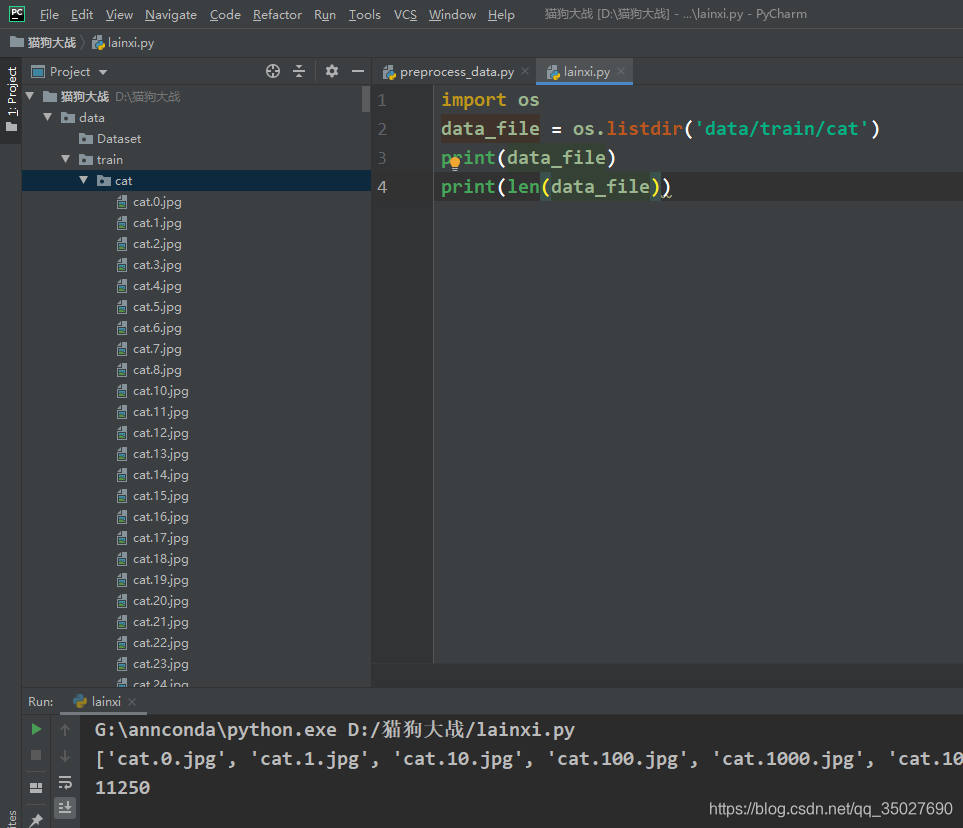Jump to next message with down arrow
This screenshot has height=828, width=963.
point(64,757)
